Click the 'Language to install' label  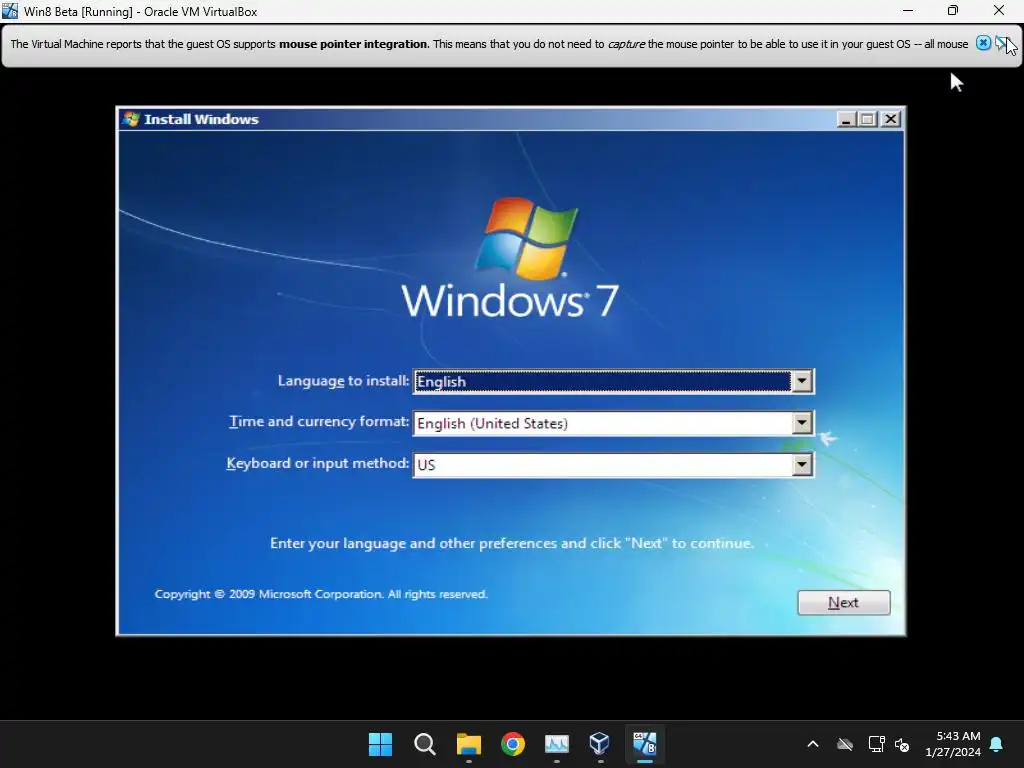pyautogui.click(x=344, y=381)
